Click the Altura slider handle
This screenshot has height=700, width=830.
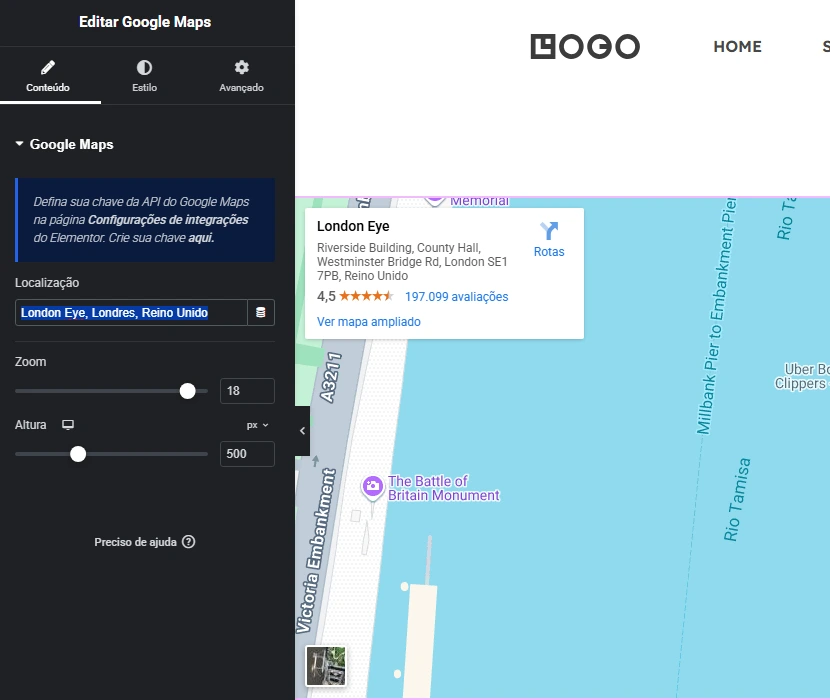pyautogui.click(x=78, y=454)
